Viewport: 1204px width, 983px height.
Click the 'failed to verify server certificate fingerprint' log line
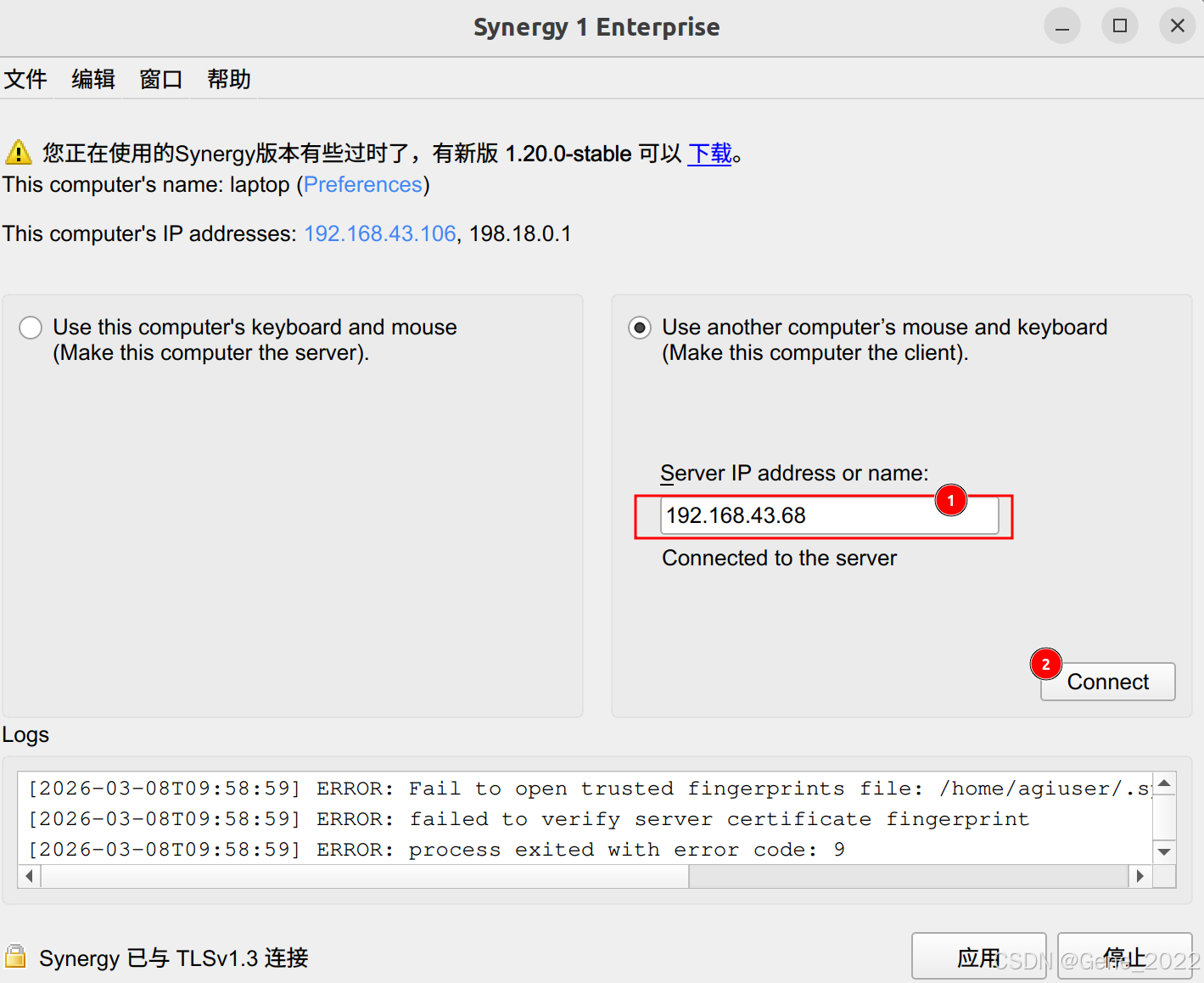tap(529, 819)
